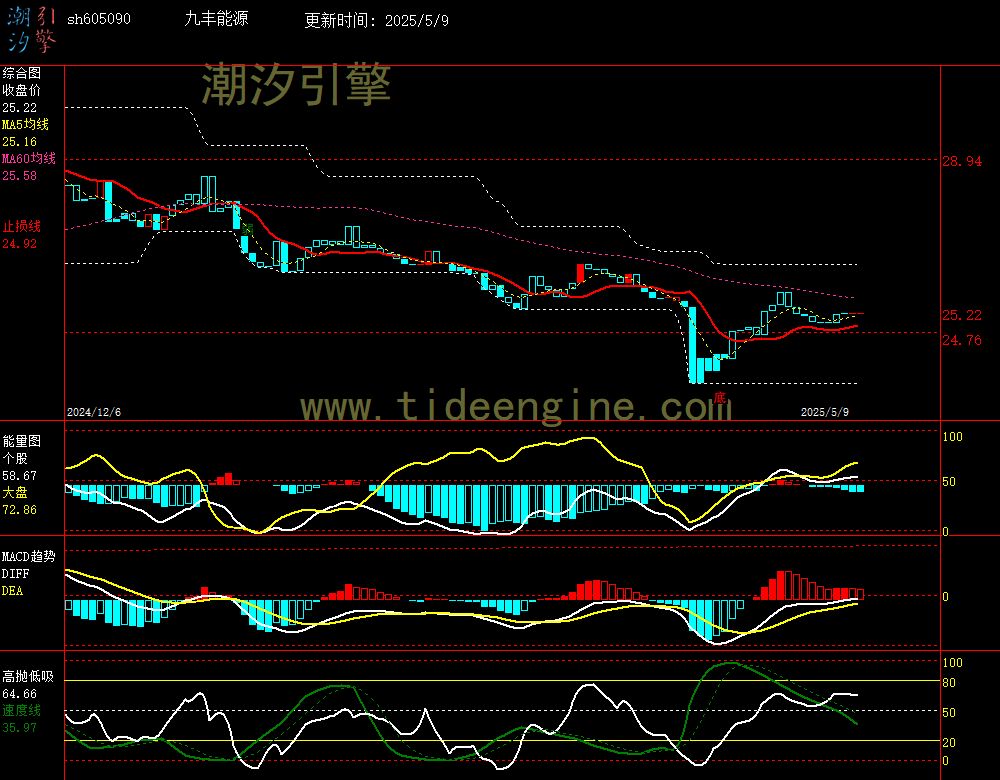
Task: Click the 0 axis label in MACD panel
Action: pos(946,597)
